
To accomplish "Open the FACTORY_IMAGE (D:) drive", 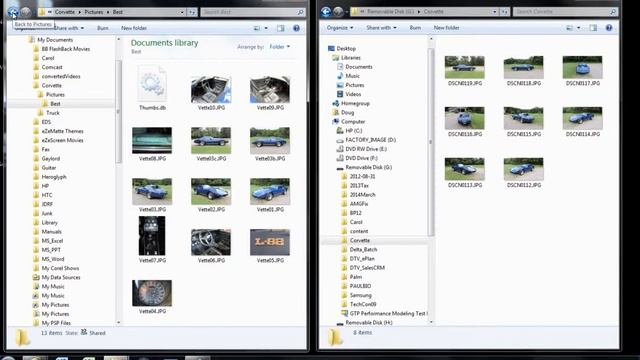I will tap(371, 140).
